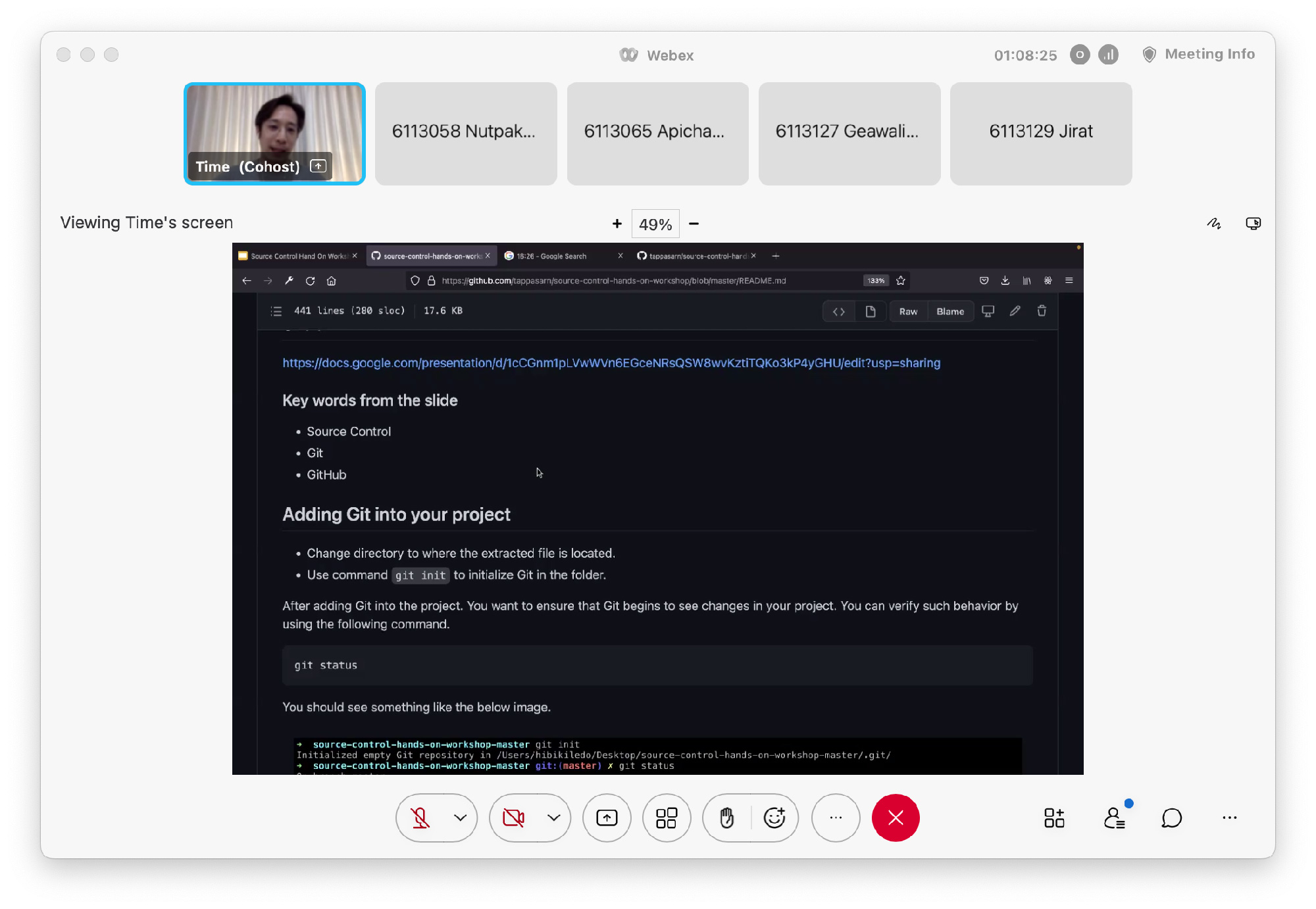Open the apps icon
The height and width of the screenshot is (909, 1316).
(x=1054, y=818)
